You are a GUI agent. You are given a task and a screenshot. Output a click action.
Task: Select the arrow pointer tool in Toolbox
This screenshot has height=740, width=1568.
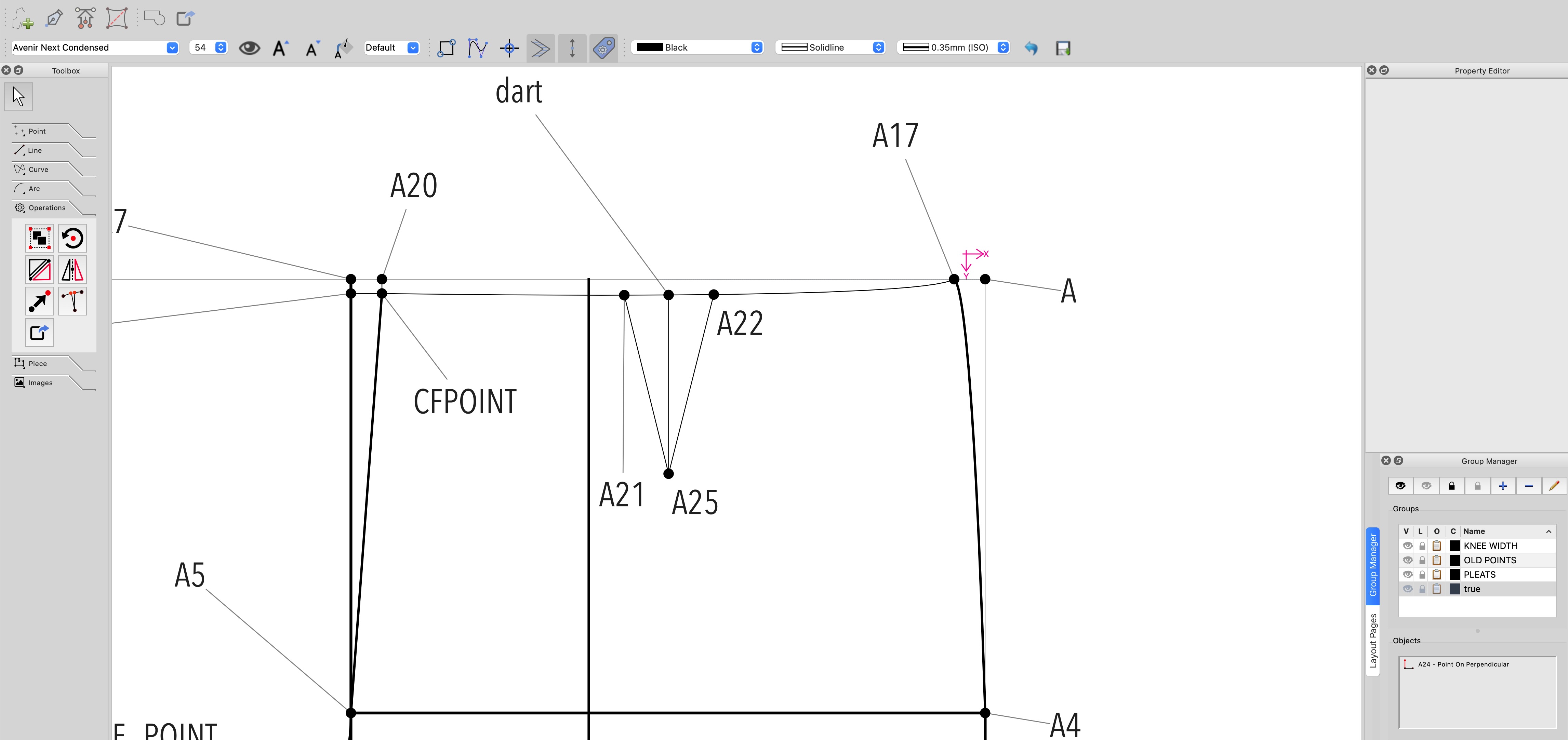(x=18, y=97)
